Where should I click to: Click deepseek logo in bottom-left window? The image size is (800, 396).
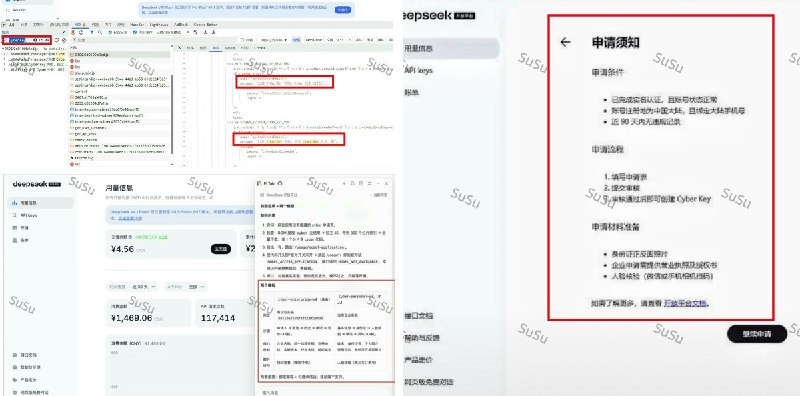(36, 184)
